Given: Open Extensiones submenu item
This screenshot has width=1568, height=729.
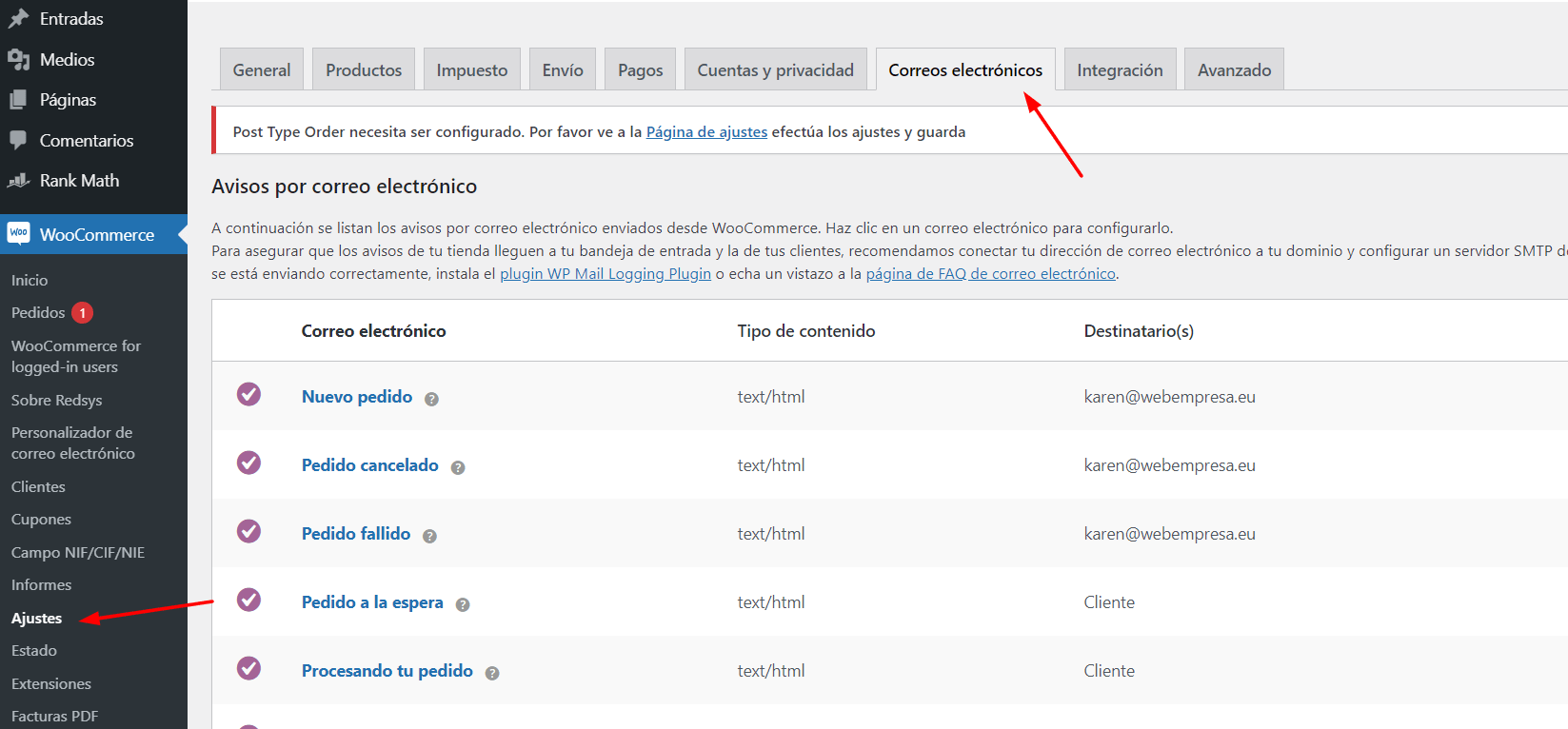Looking at the screenshot, I should [51, 683].
